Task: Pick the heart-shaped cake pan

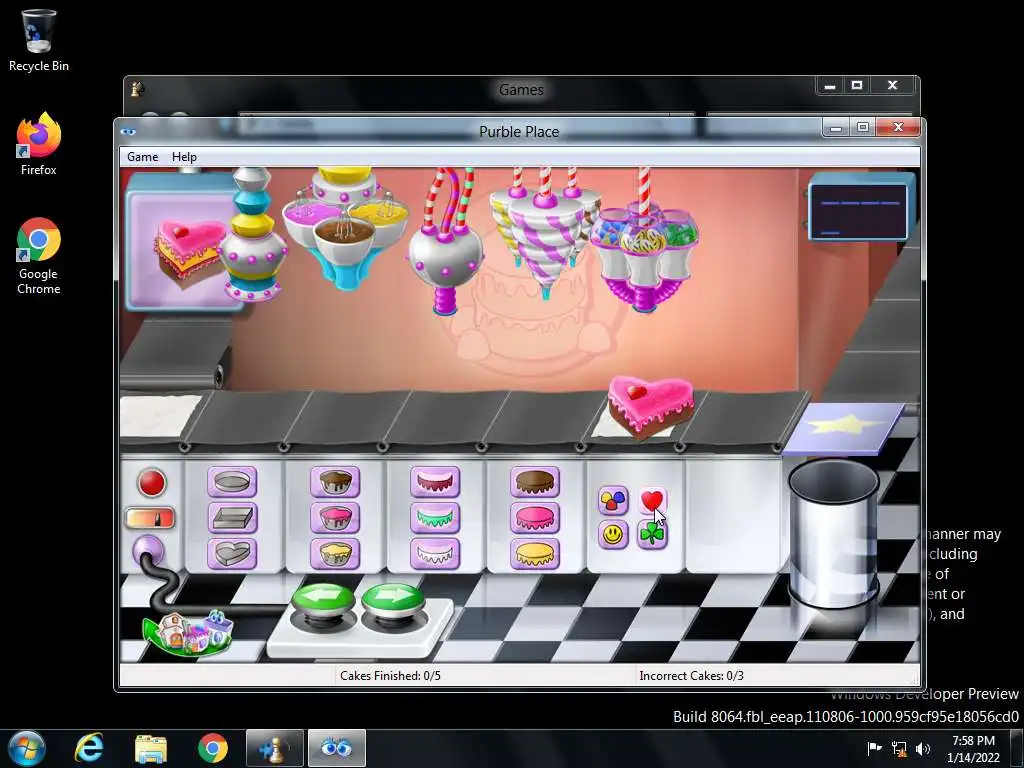Action: pyautogui.click(x=232, y=553)
